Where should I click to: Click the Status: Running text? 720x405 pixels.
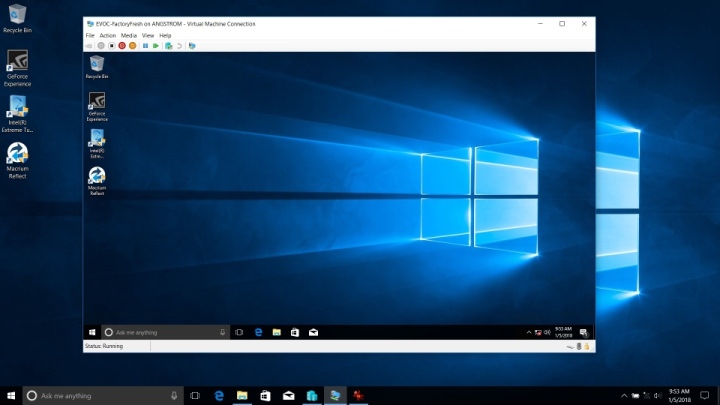[x=104, y=346]
